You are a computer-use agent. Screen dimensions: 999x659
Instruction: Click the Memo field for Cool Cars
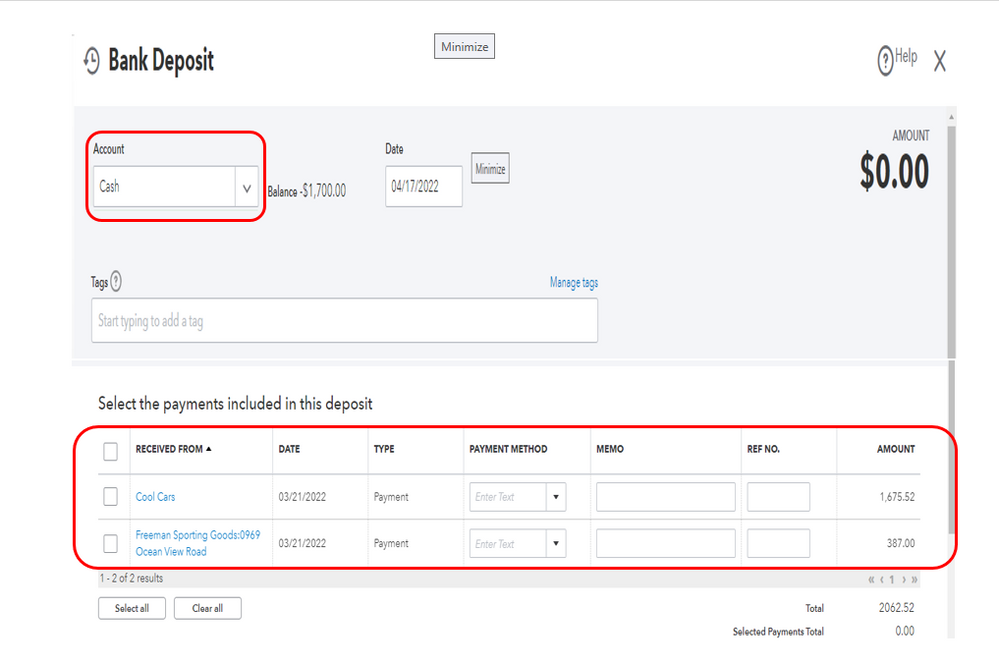[x=664, y=497]
